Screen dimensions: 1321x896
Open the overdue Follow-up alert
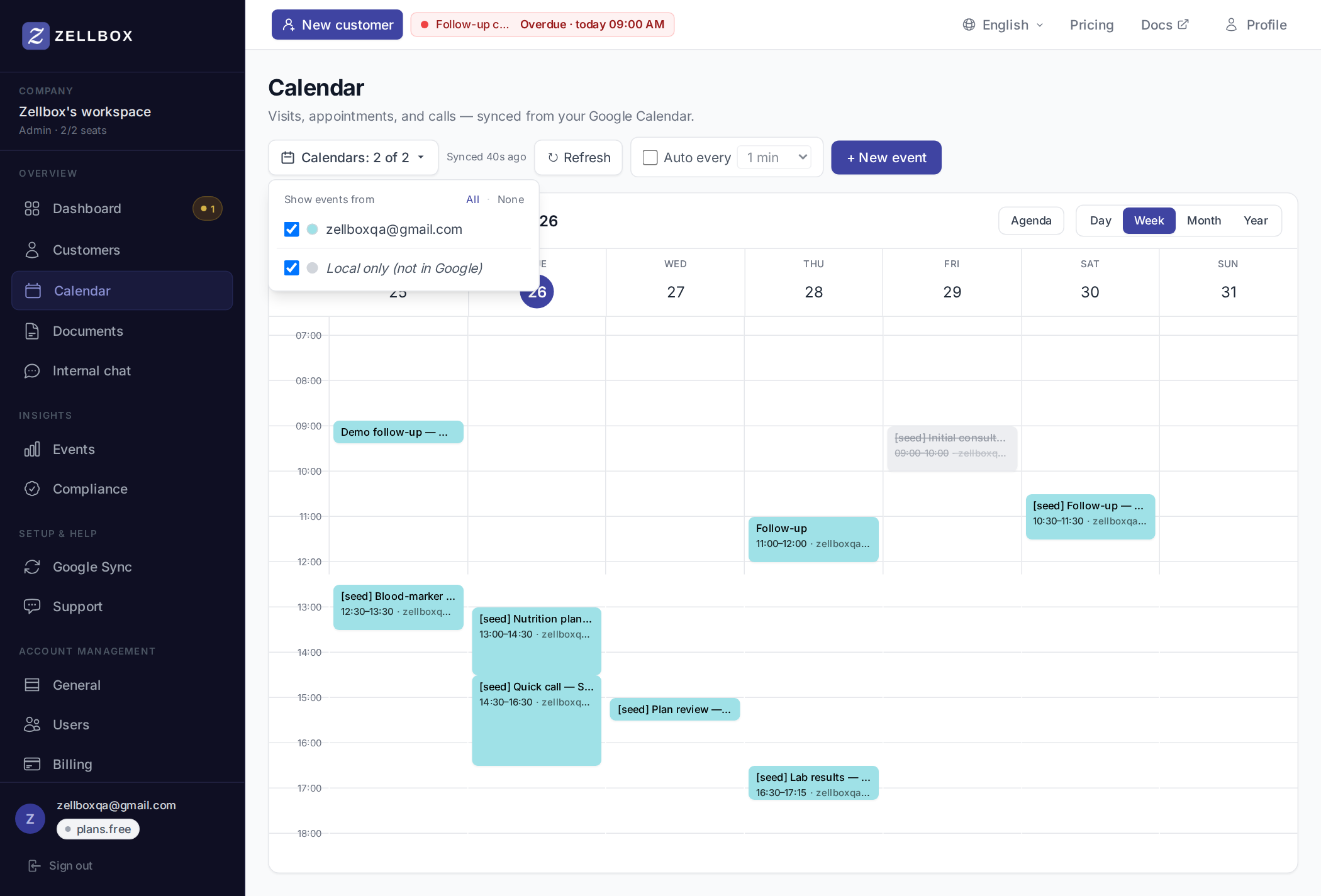point(542,25)
